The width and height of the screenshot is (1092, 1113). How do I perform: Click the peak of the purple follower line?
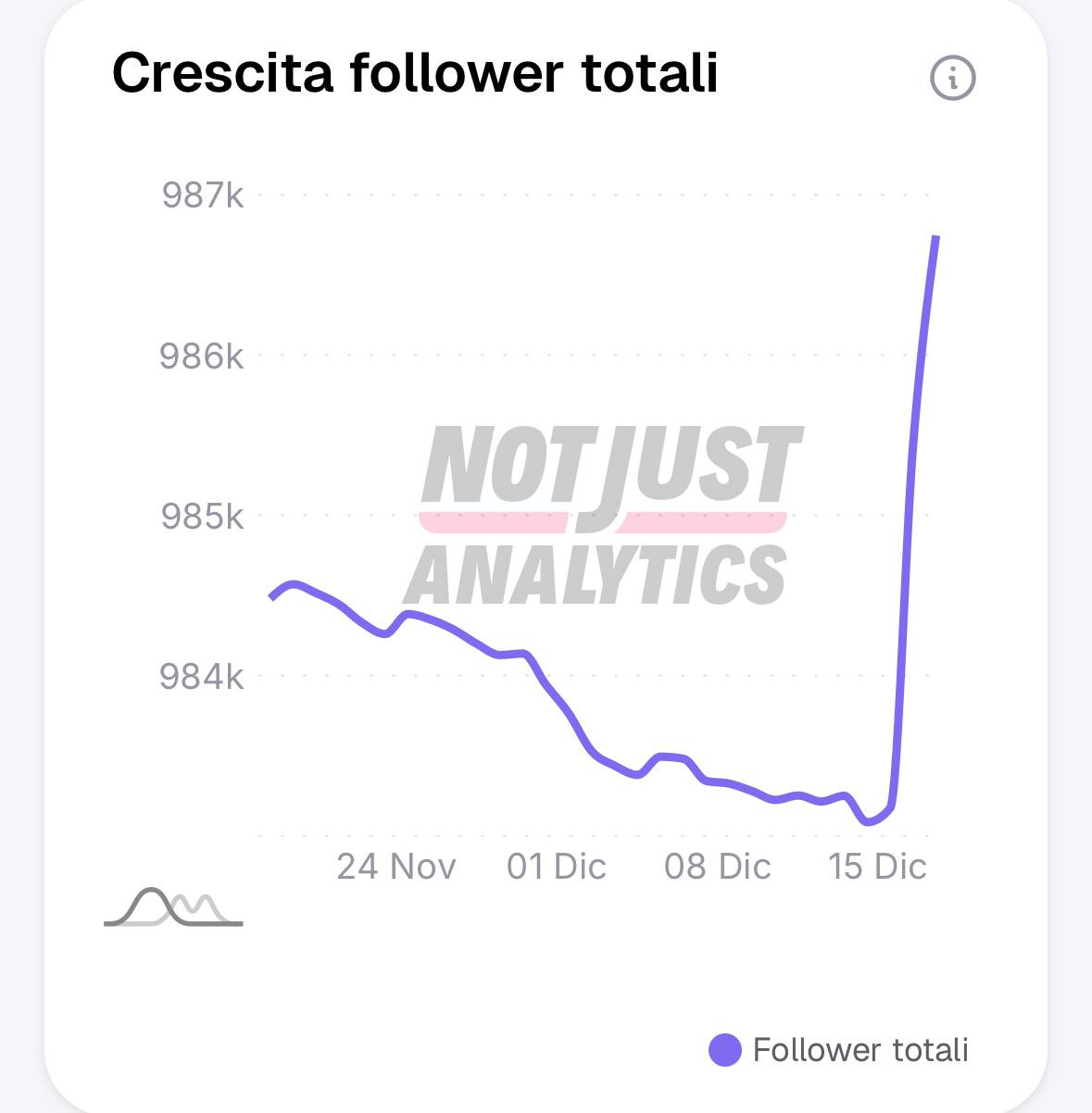point(937,238)
